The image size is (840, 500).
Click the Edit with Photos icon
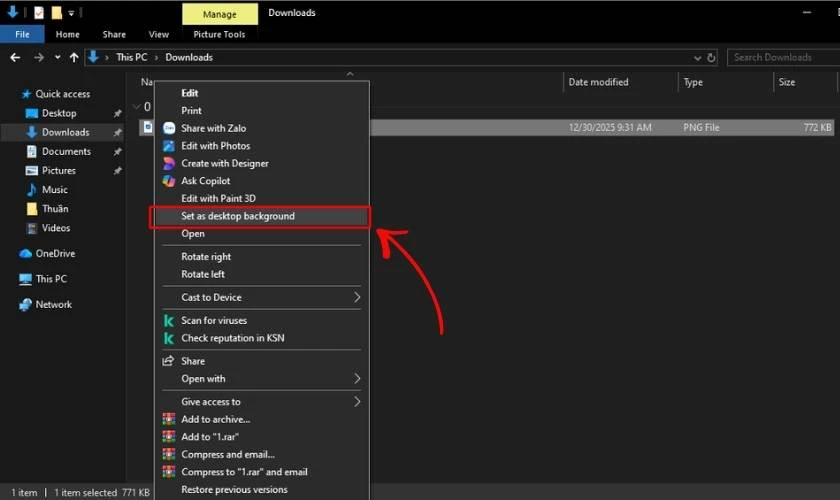(169, 146)
